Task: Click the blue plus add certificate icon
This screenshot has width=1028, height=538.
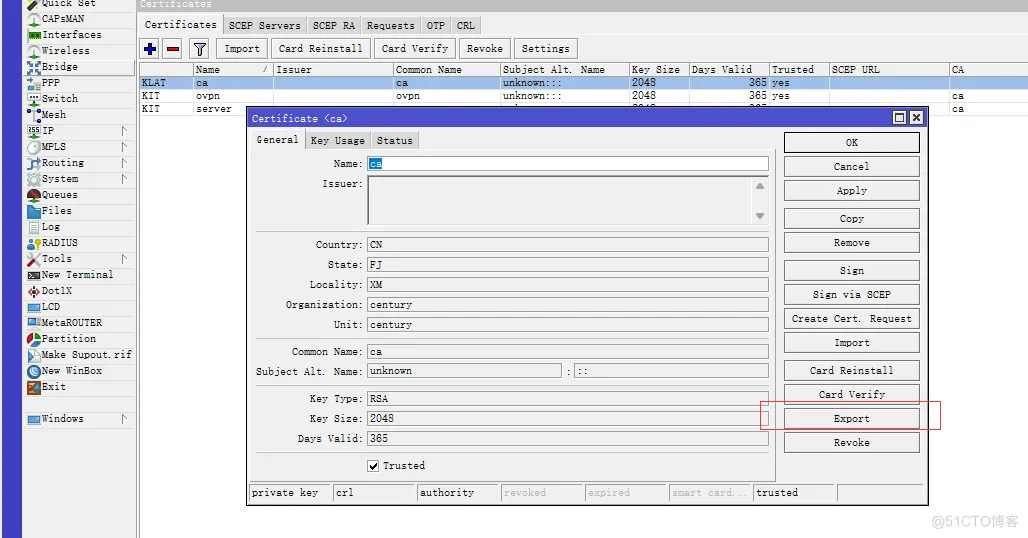Action: [x=150, y=48]
